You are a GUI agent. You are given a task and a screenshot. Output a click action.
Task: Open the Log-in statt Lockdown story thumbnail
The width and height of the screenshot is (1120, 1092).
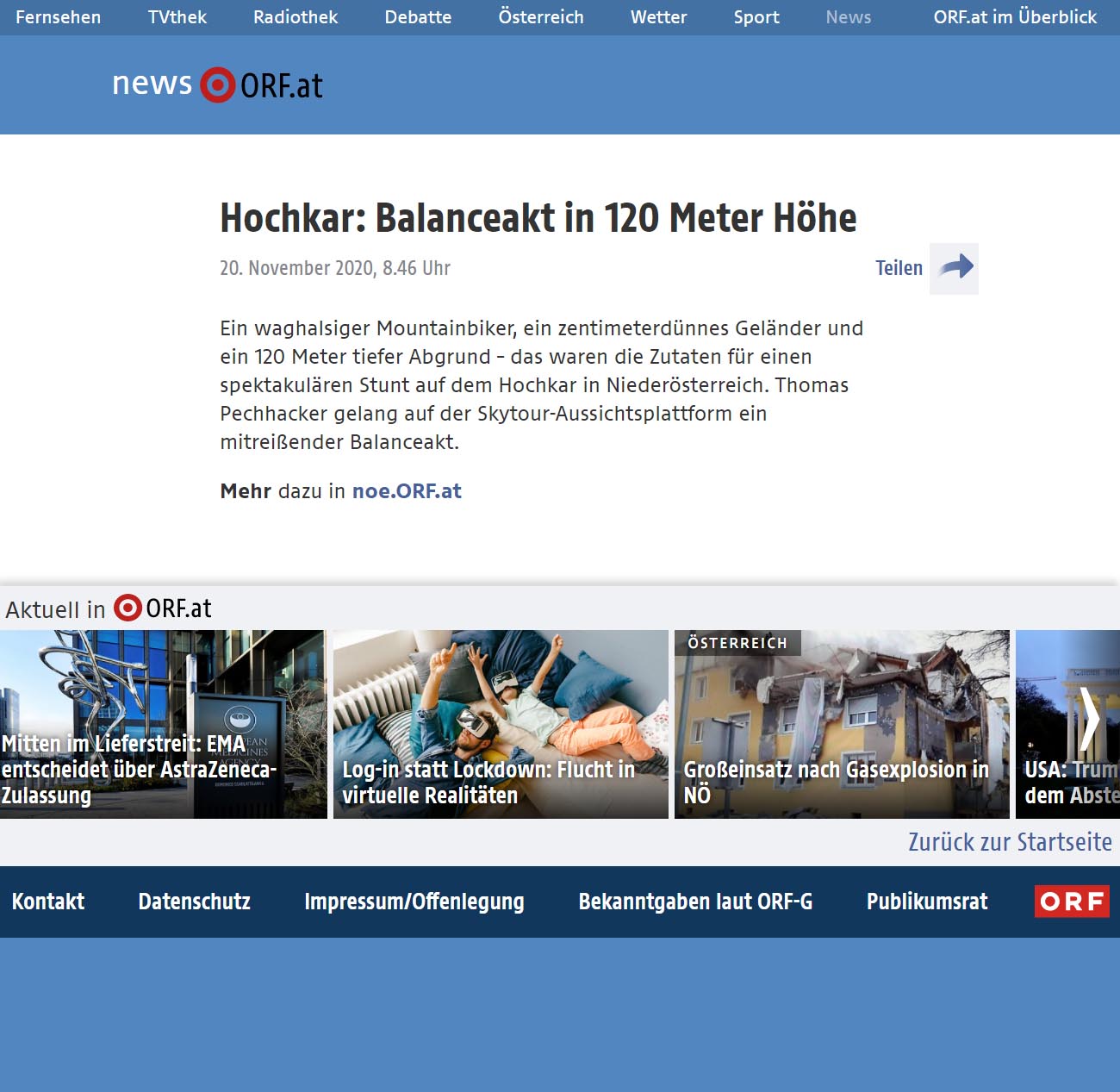click(x=501, y=724)
